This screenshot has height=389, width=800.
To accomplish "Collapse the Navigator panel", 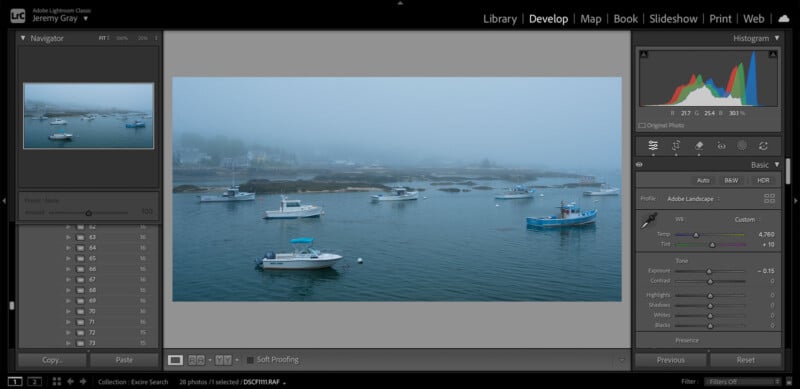I will pyautogui.click(x=23, y=38).
